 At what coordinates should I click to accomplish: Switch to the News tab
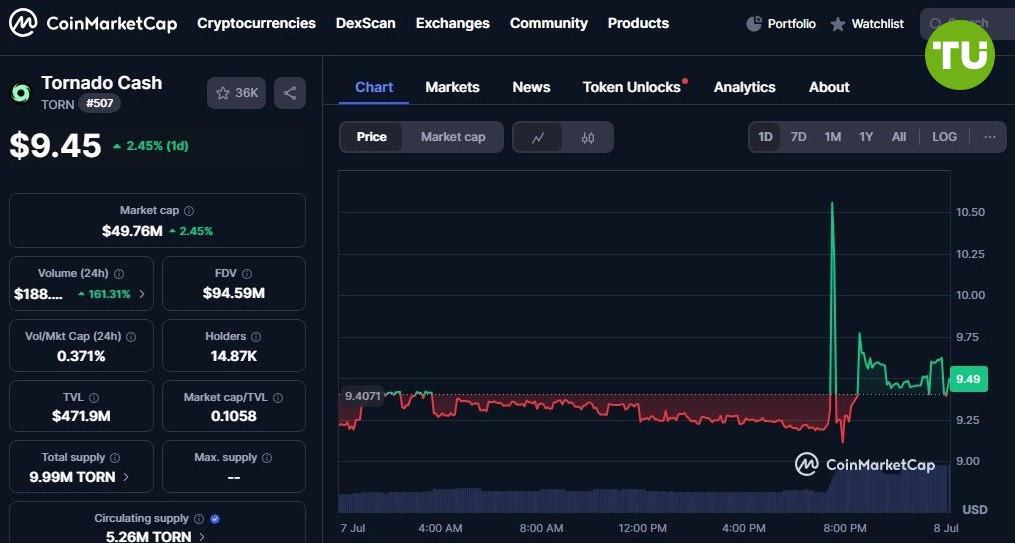(531, 87)
